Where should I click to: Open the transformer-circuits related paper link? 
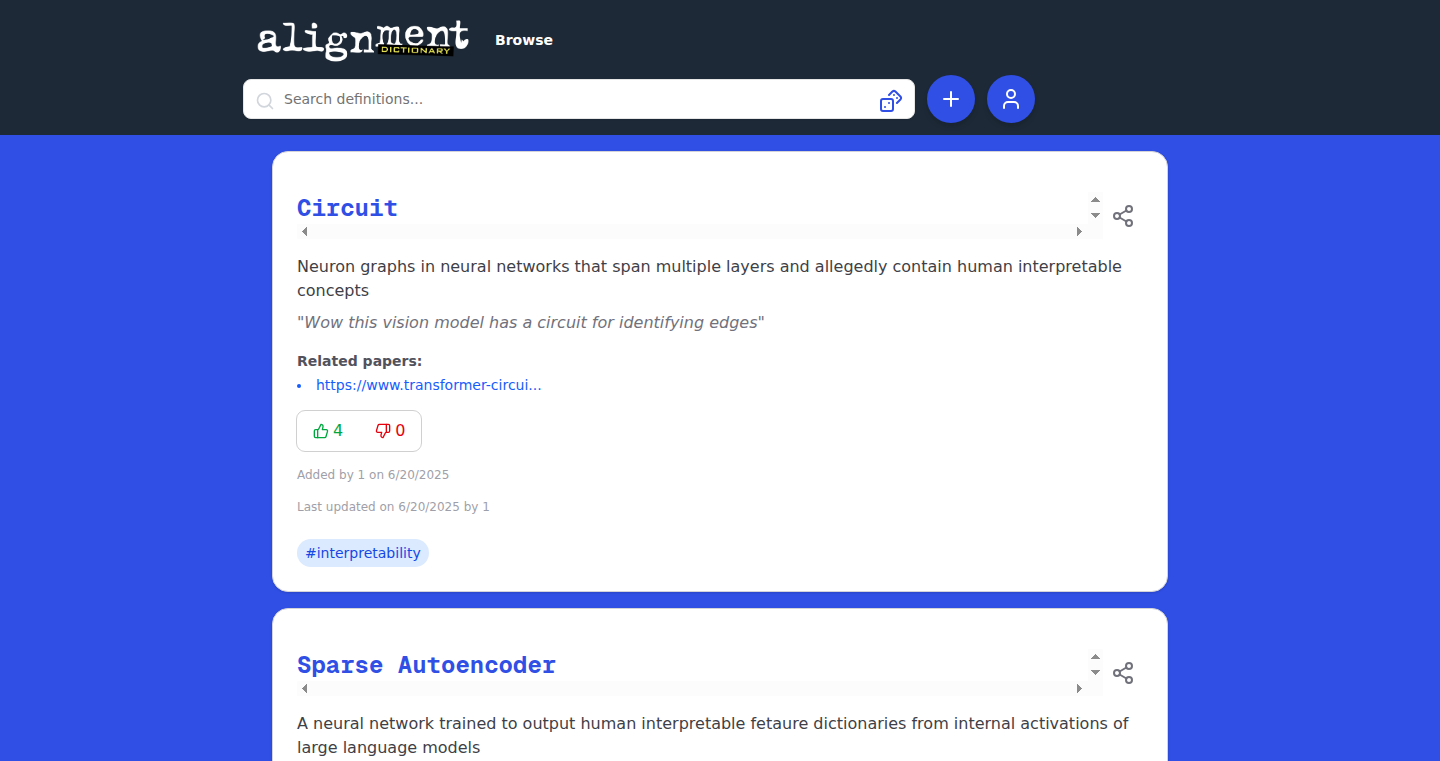pos(429,385)
